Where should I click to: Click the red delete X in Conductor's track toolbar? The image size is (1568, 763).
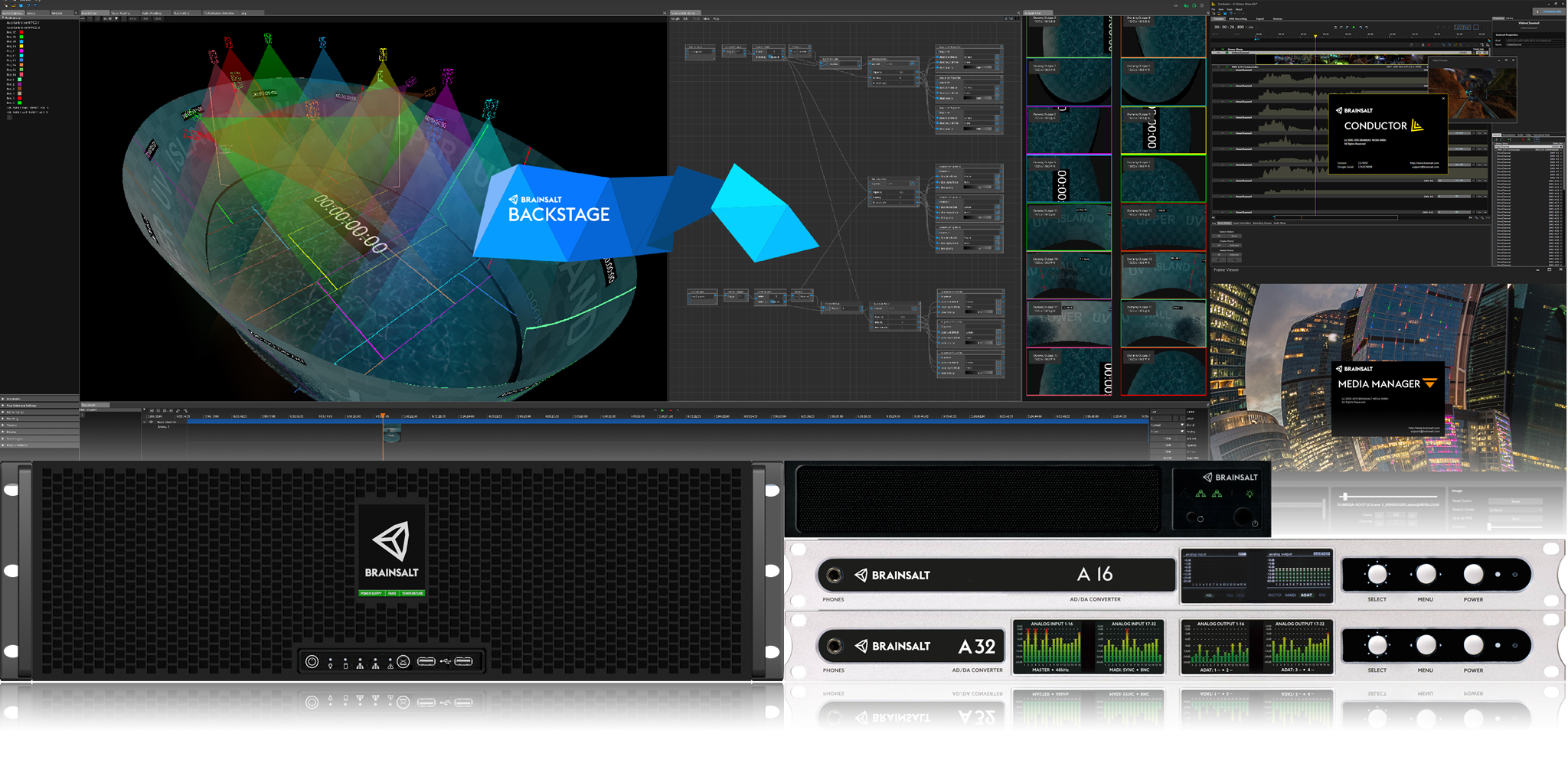pyautogui.click(x=1429, y=45)
